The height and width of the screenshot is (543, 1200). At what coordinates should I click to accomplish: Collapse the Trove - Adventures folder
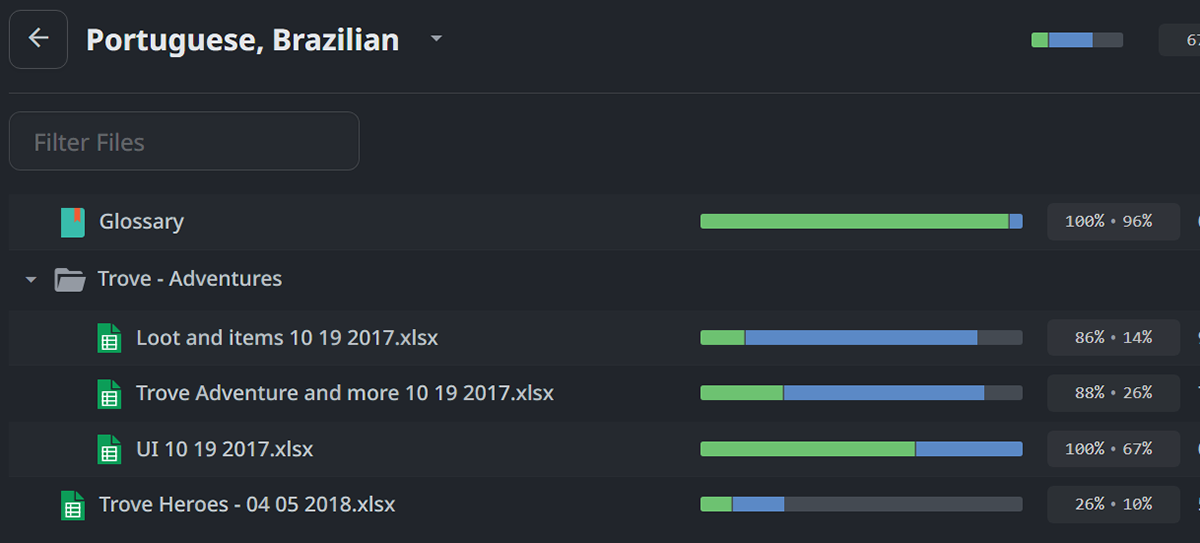point(31,280)
